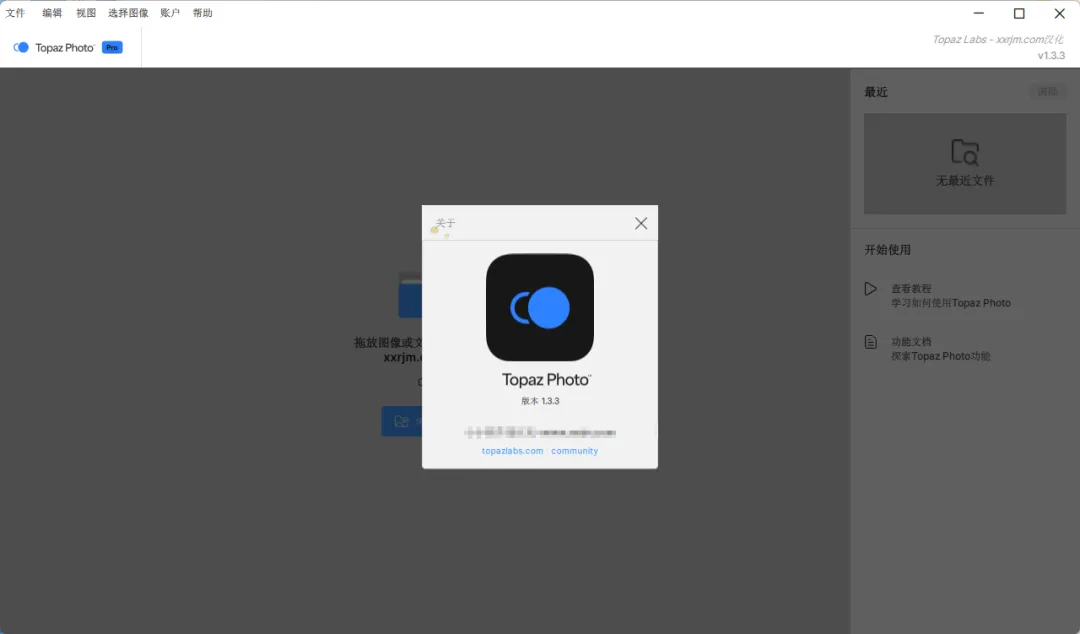The image size is (1080, 634).
Task: Click 探索Topaz Photo功能 description
Action: click(941, 356)
